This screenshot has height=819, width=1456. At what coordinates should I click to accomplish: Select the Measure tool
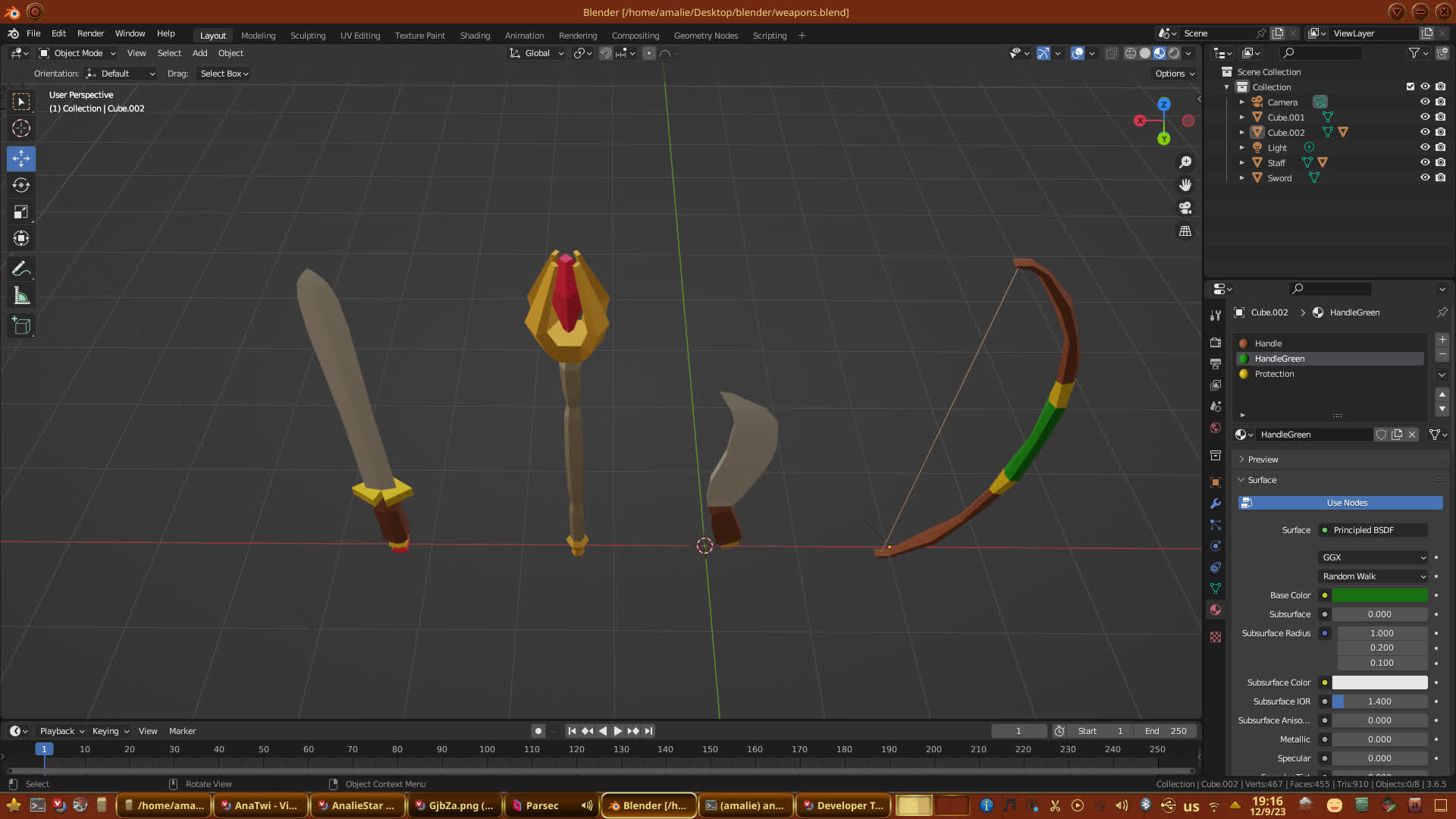pos(21,297)
